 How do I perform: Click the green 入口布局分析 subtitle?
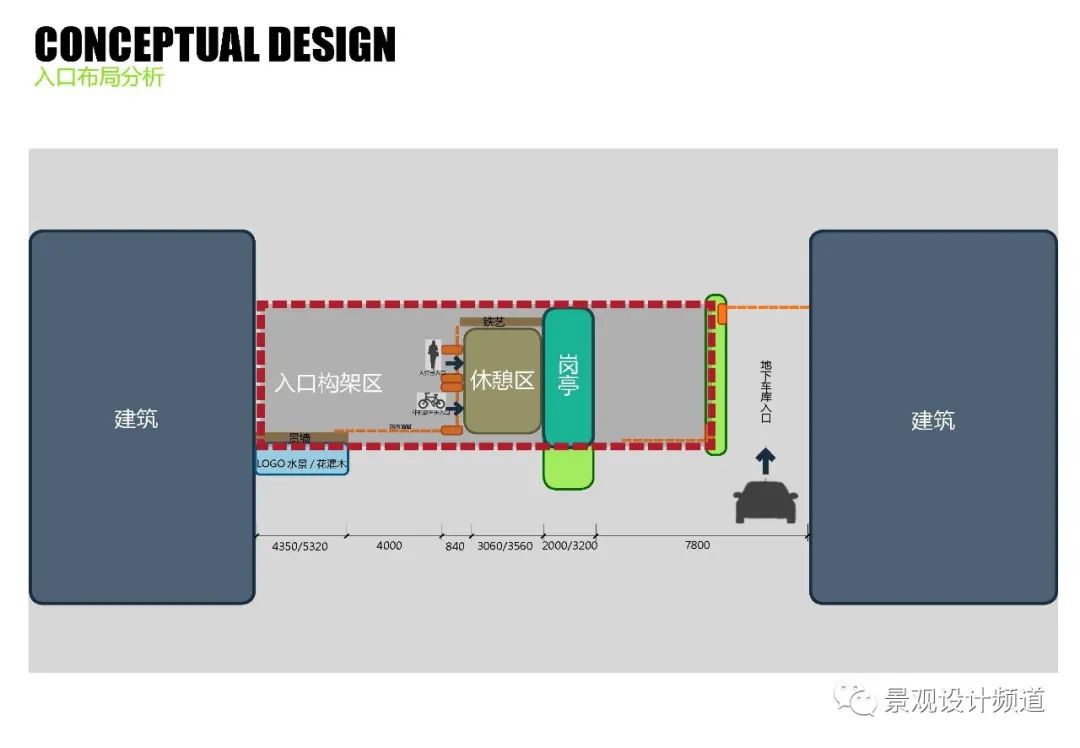99,78
